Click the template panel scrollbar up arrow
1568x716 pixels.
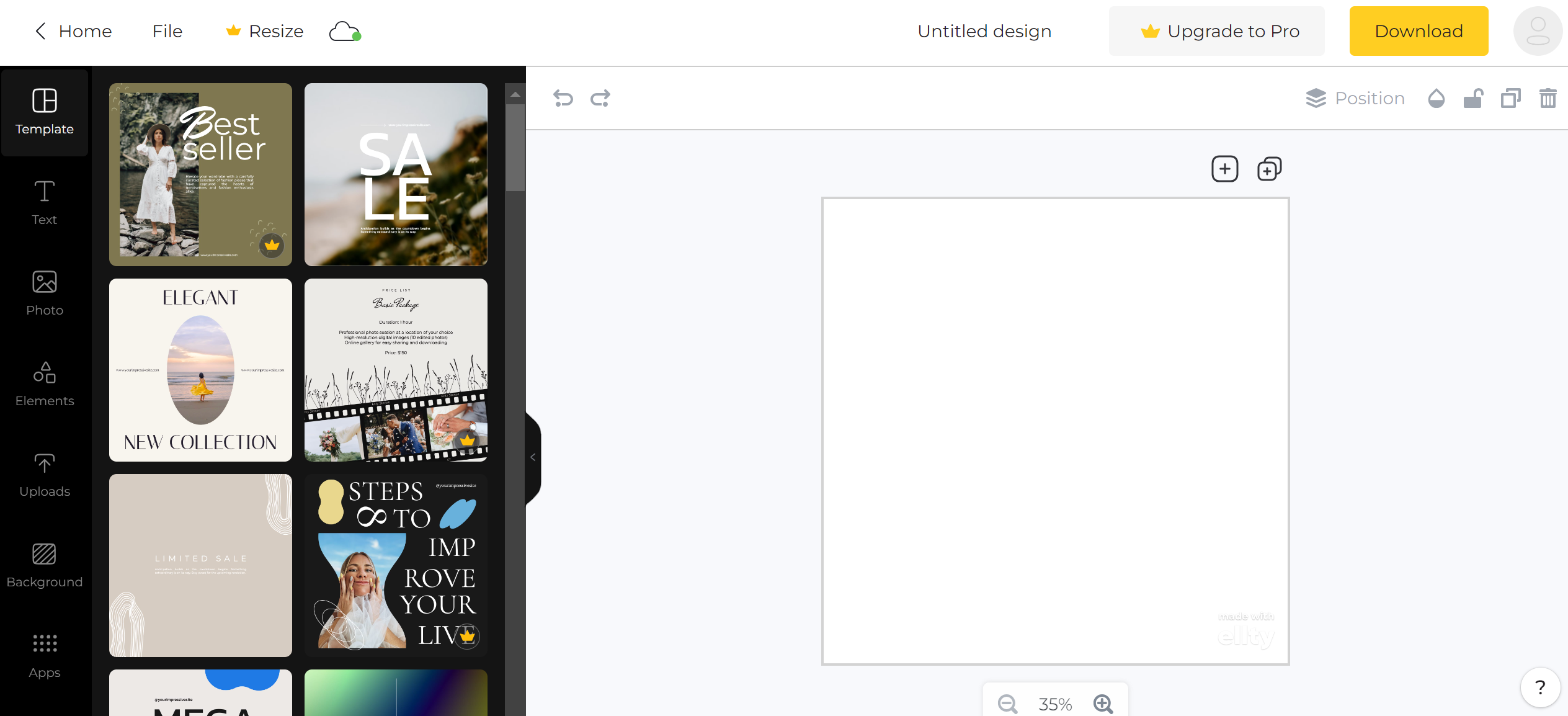point(515,94)
